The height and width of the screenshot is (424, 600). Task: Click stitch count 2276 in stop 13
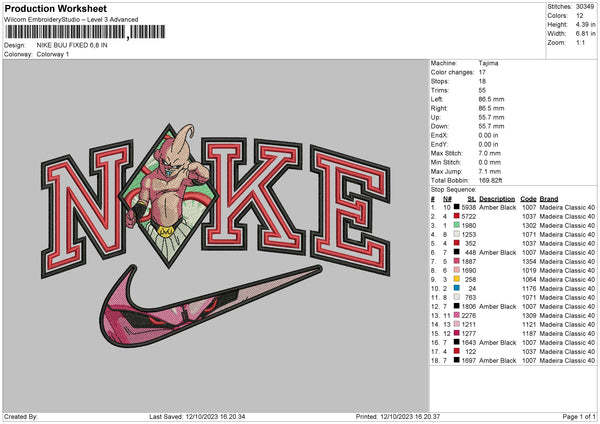pyautogui.click(x=469, y=316)
